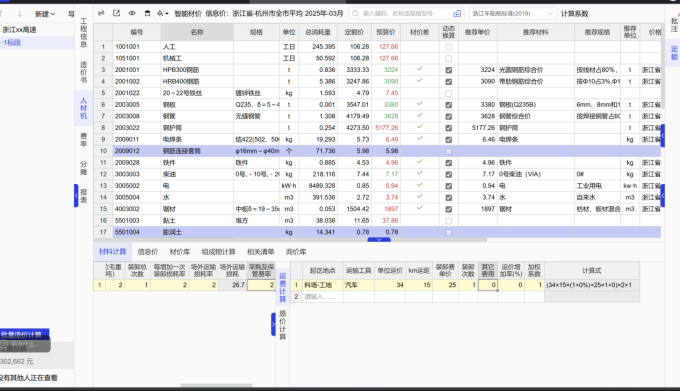This screenshot has height=391, width=680.
Task: Switch to the 信息价 tab
Action: click(147, 252)
